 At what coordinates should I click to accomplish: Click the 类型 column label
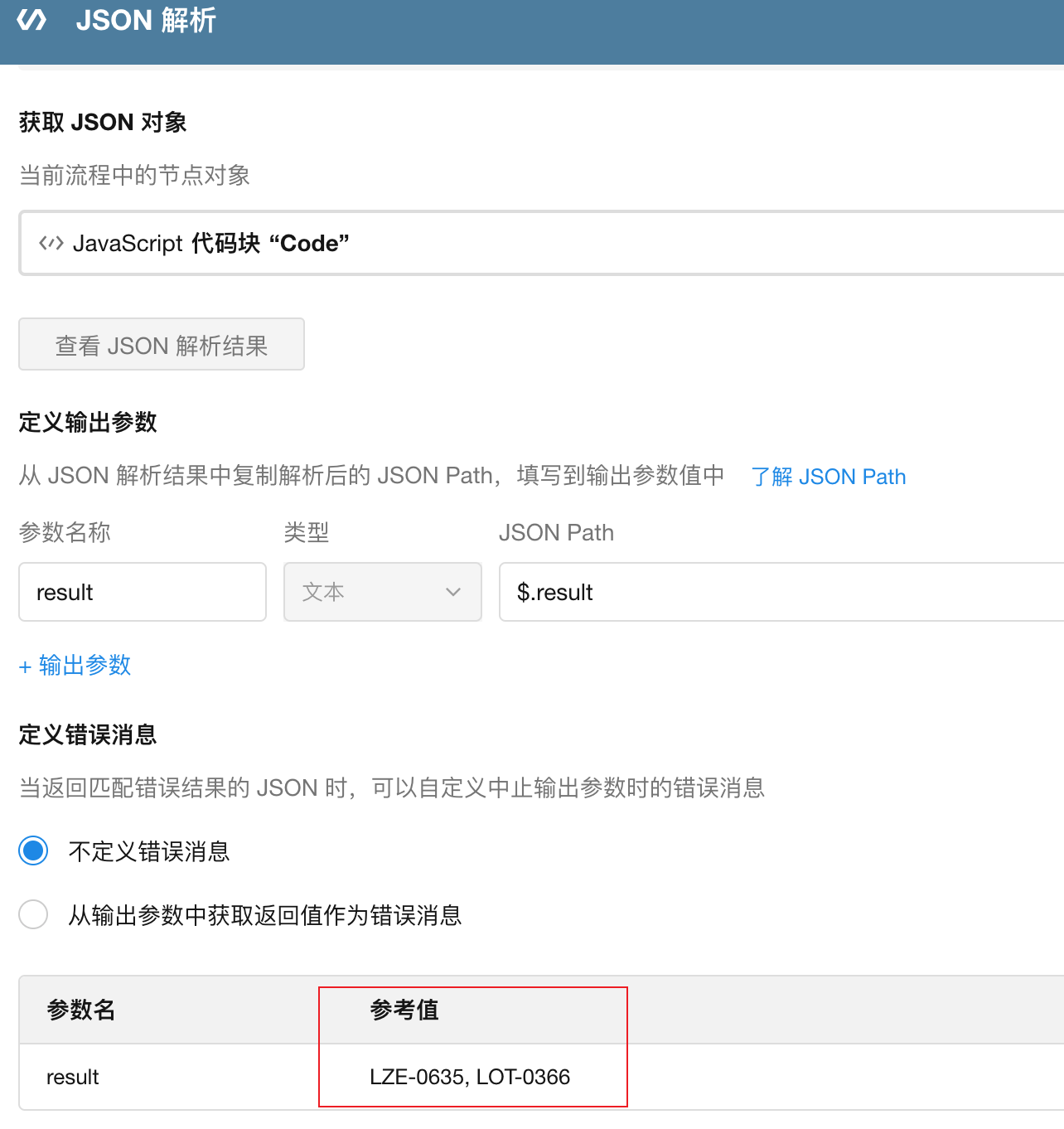coord(307,532)
